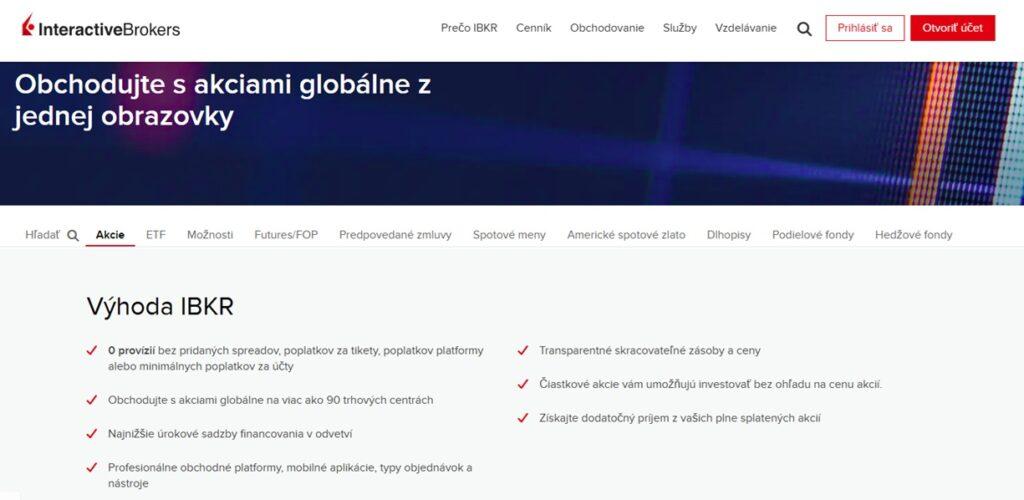This screenshot has width=1024, height=500.
Task: Open the Americké spotové zlato tab
Action: [626, 235]
